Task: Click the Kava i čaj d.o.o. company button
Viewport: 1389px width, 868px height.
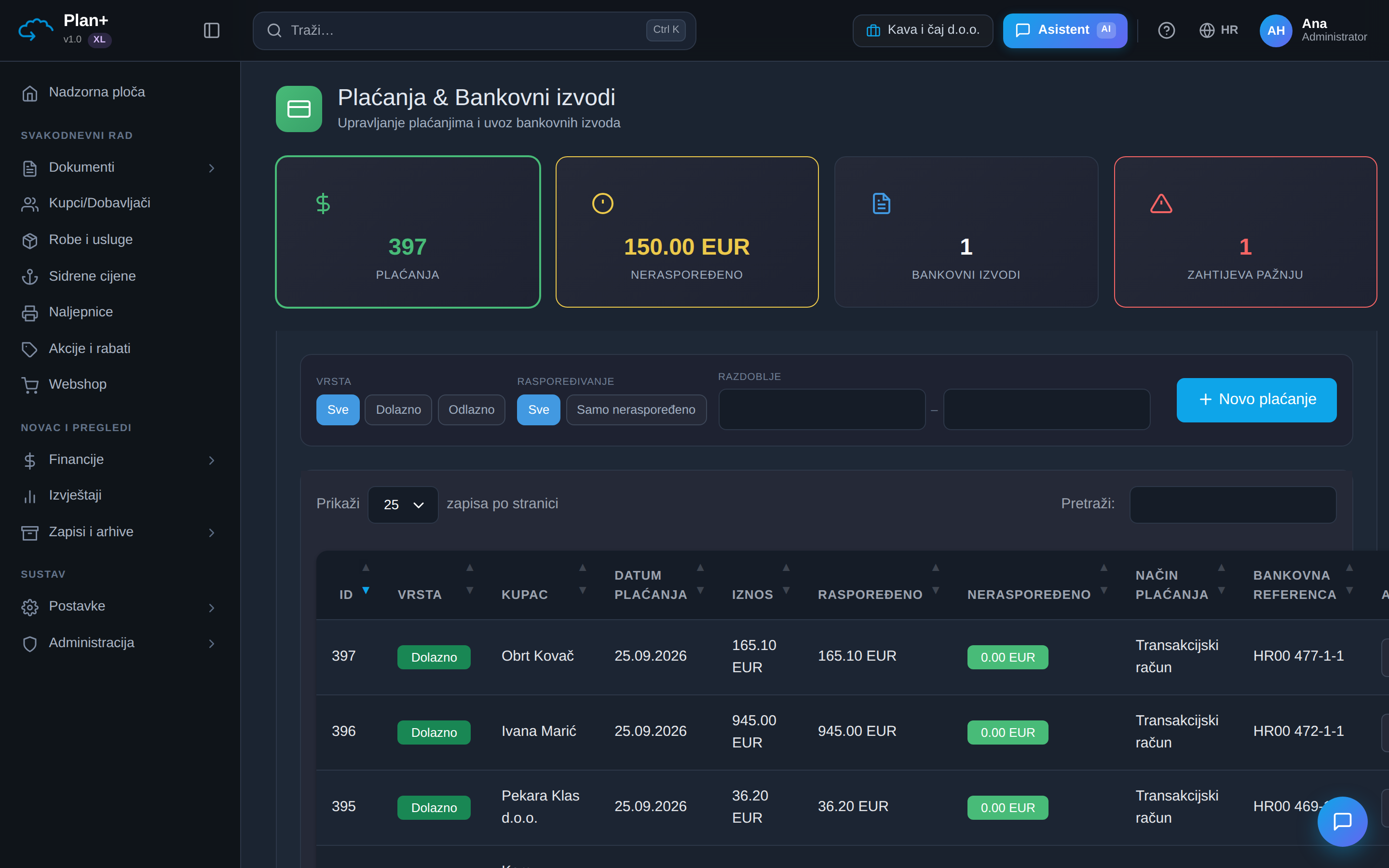Action: coord(923,30)
